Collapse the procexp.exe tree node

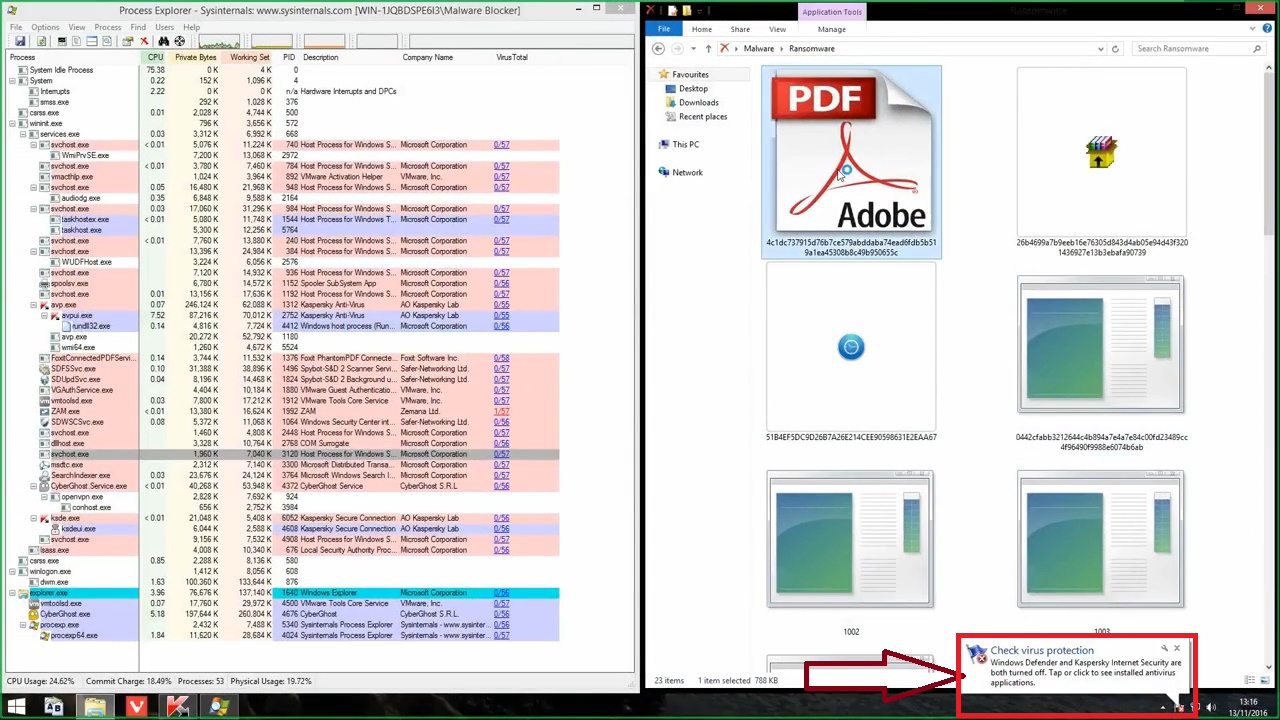point(23,625)
